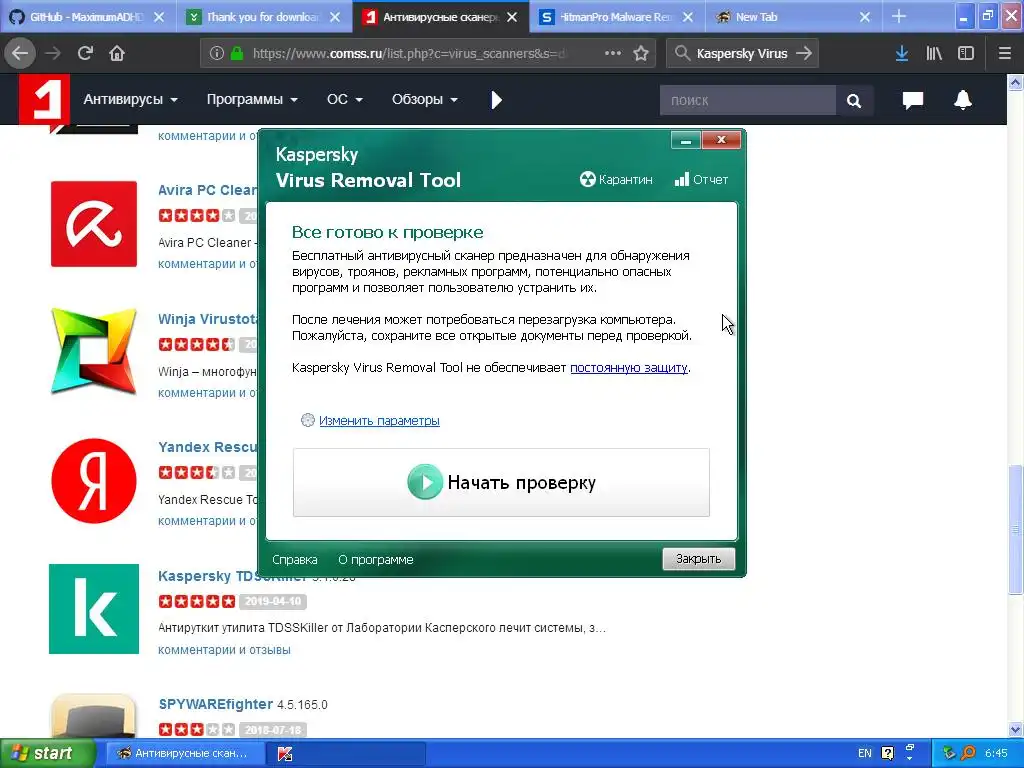The image size is (1024, 768).
Task: Open the SPYWAREfighter title link
Action: (x=216, y=704)
